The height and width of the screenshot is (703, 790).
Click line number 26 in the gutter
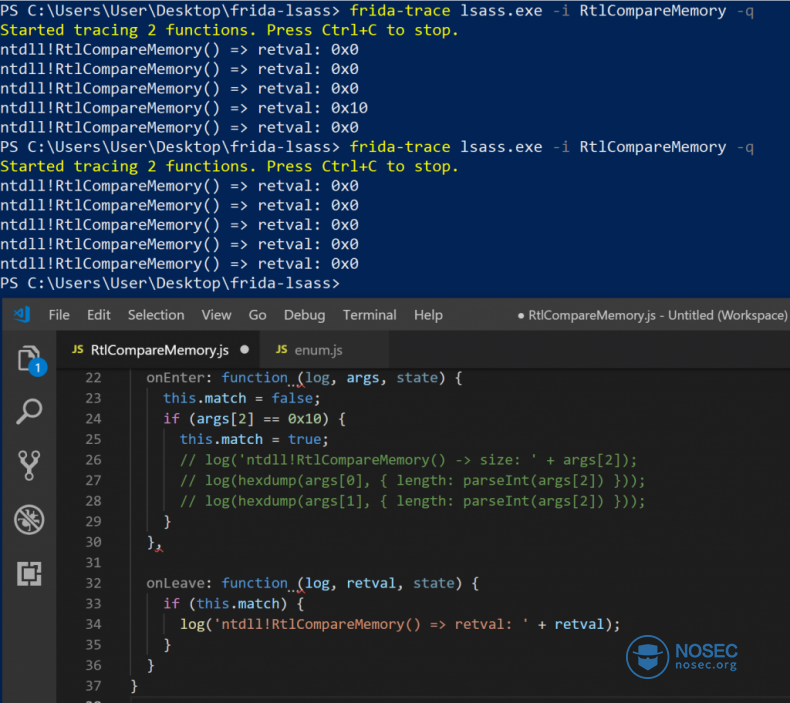click(93, 460)
